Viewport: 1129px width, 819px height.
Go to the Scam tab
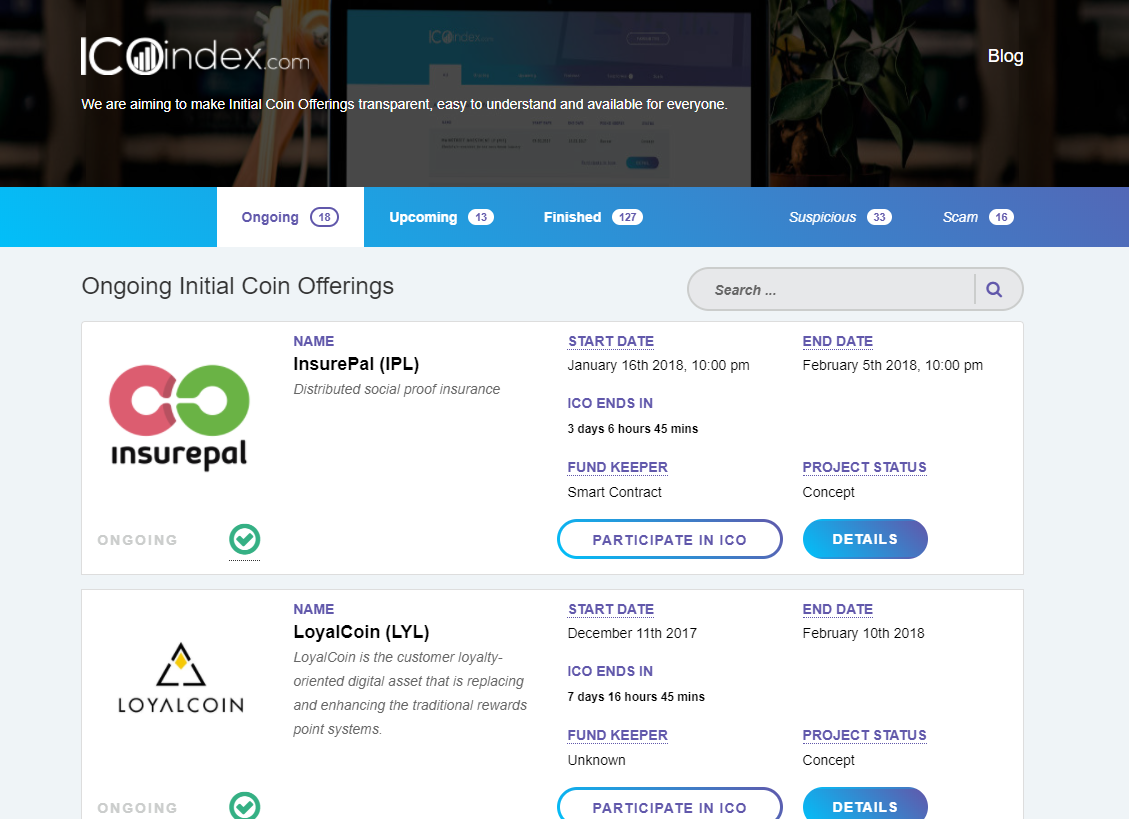pos(979,217)
